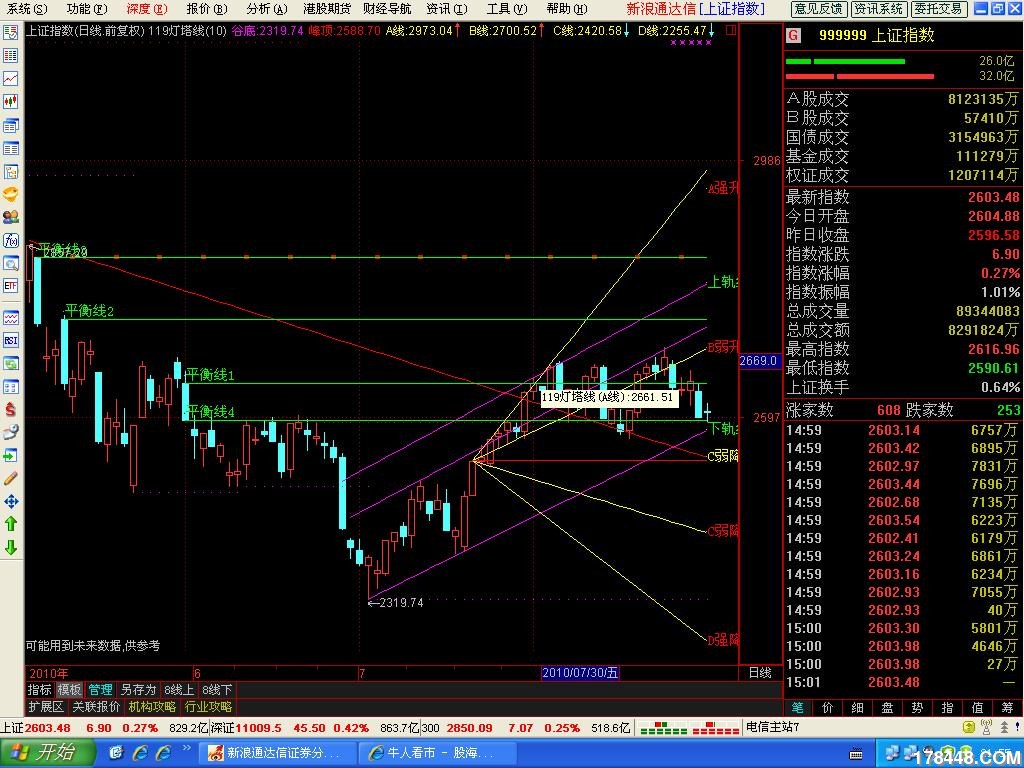
Task: Click the 8线上 tab
Action: click(179, 690)
